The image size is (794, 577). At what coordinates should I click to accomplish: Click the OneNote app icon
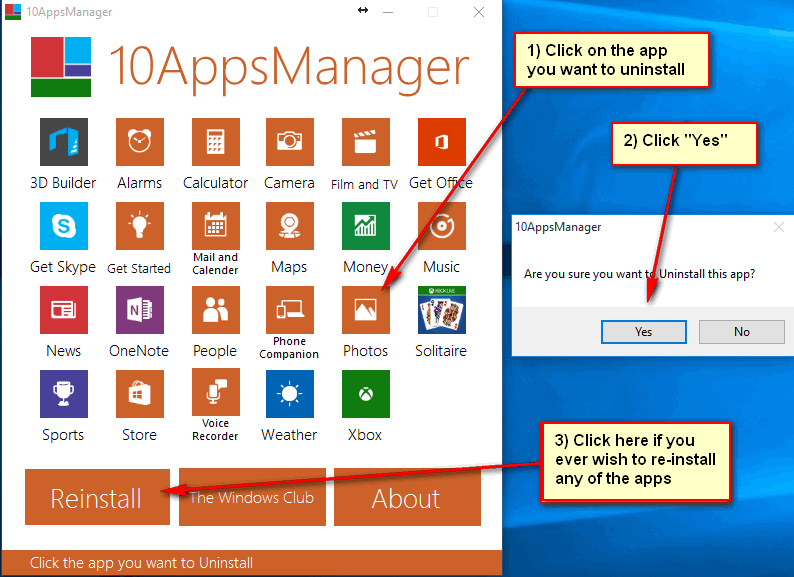click(x=140, y=310)
